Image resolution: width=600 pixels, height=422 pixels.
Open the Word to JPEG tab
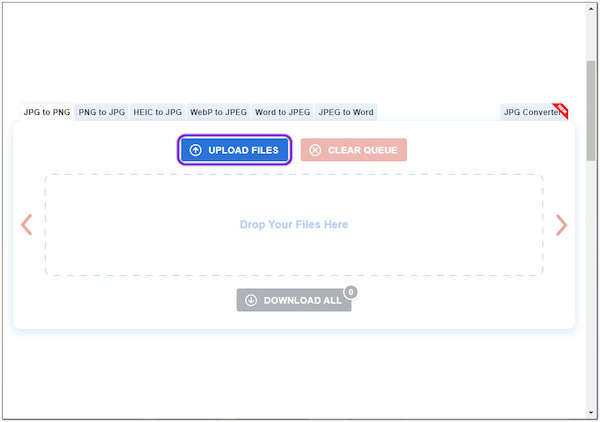click(282, 112)
